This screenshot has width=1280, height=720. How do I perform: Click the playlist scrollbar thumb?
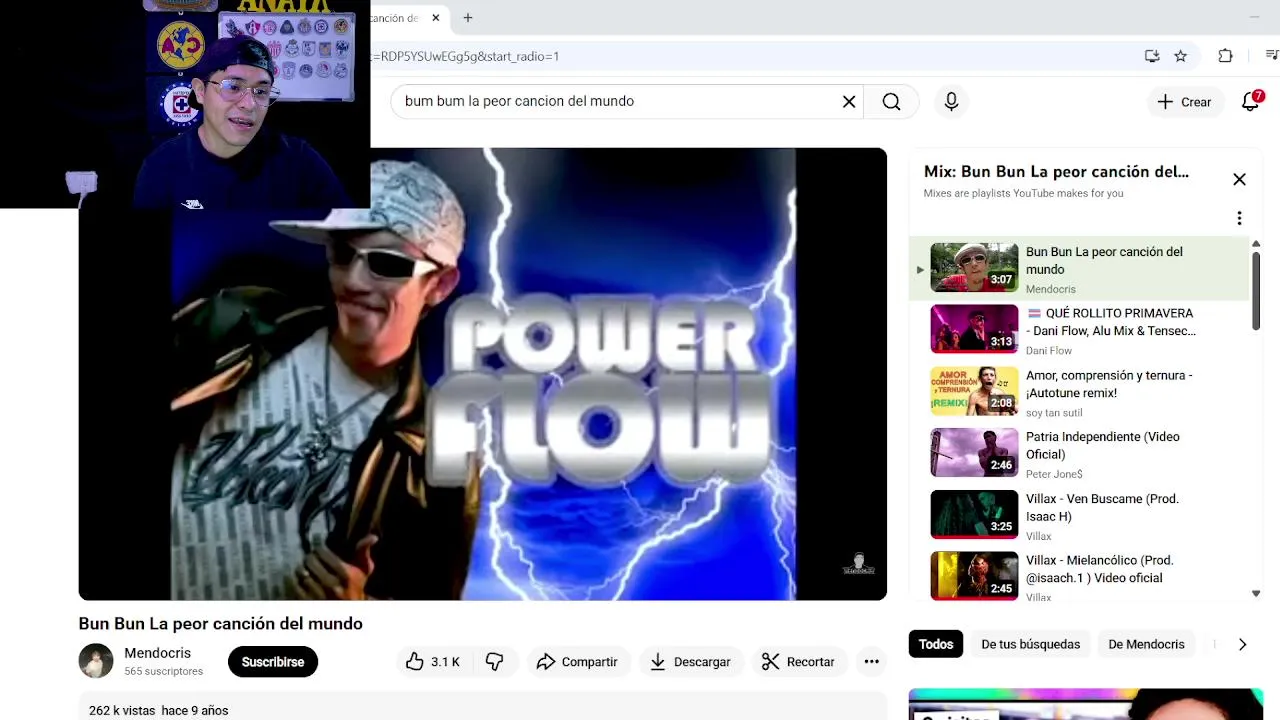coord(1256,290)
